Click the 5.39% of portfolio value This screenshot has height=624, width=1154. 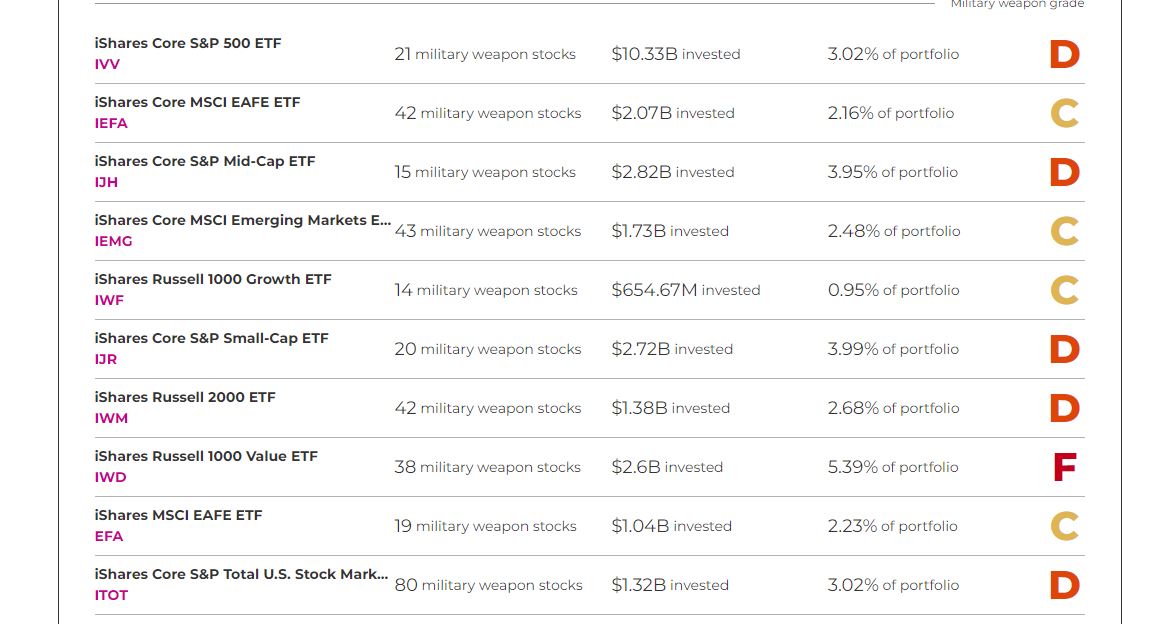[892, 467]
